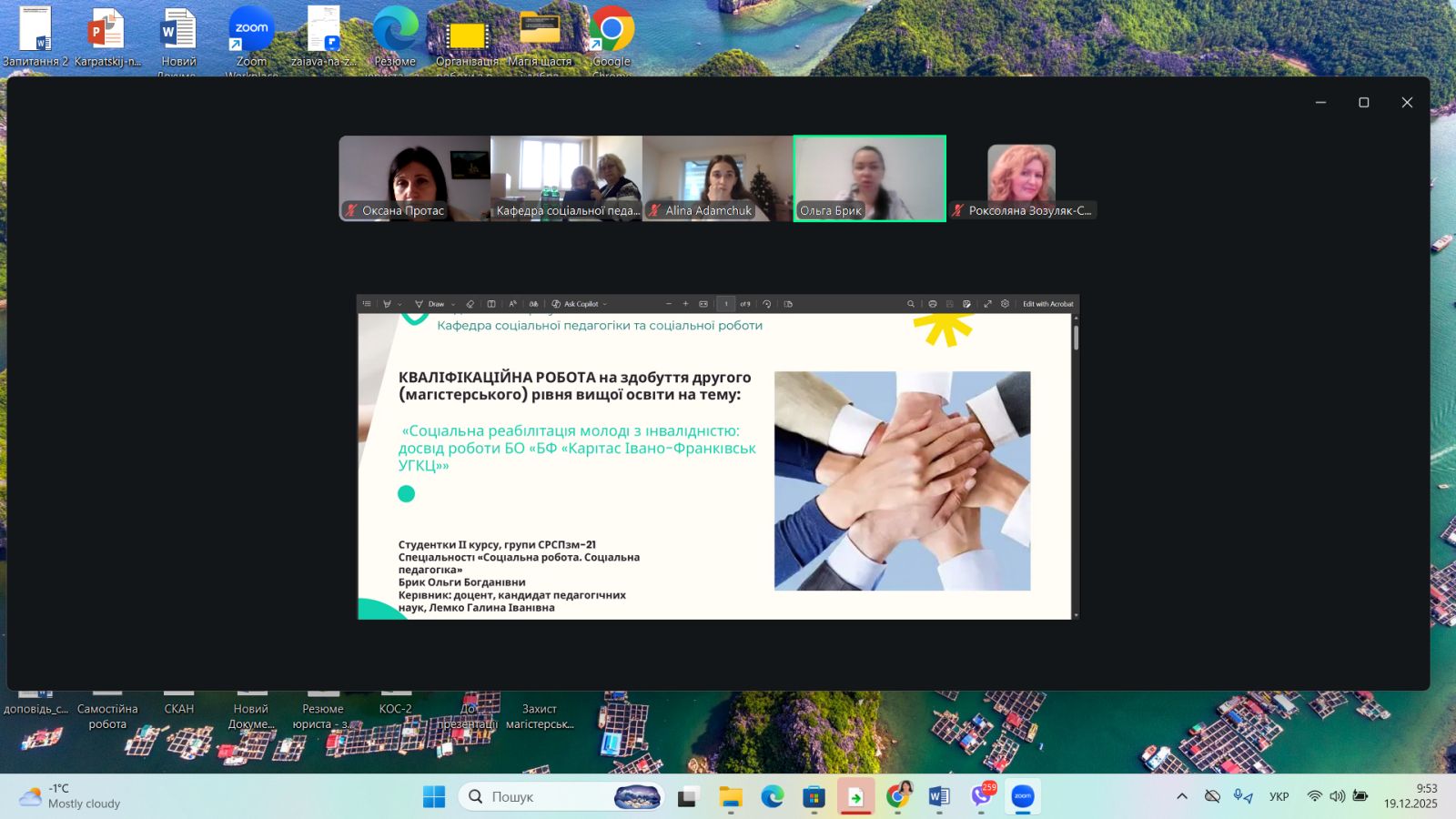1456x819 pixels.
Task: Click the Edit with Acrobat button
Action: click(x=1047, y=304)
